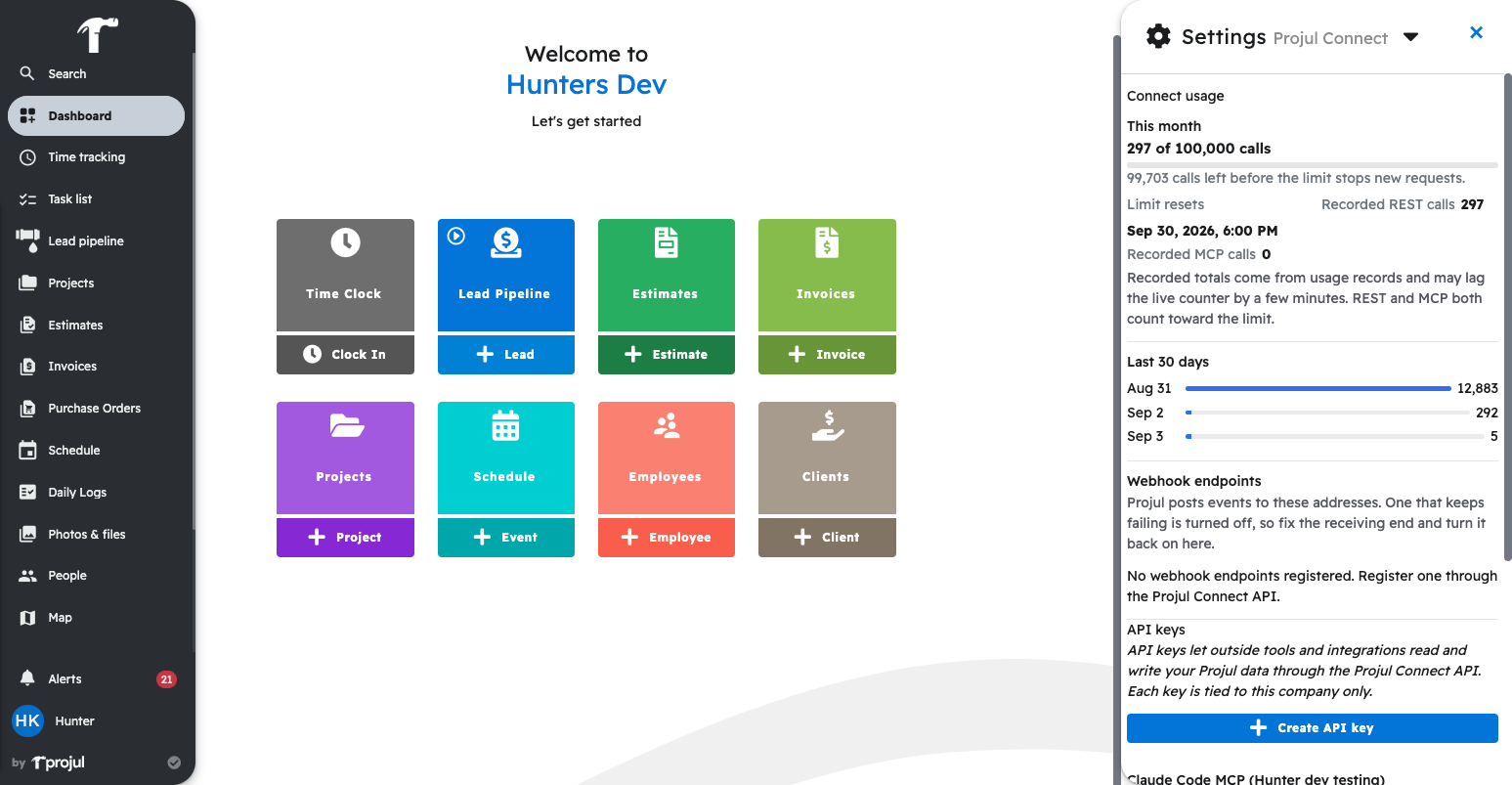
Task: Click the monthly calls usage progress bar
Action: click(1312, 165)
